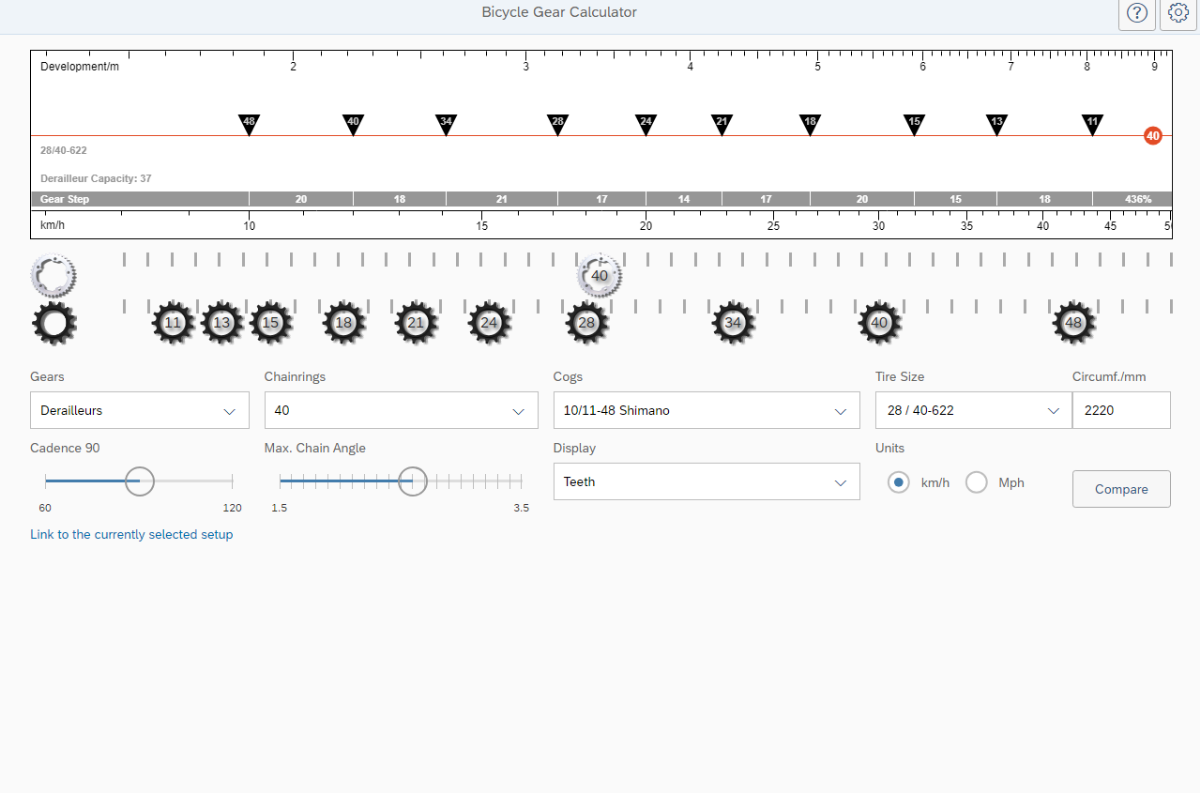Open the Gears Derailleurs dropdown
This screenshot has width=1200, height=793.
(139, 410)
